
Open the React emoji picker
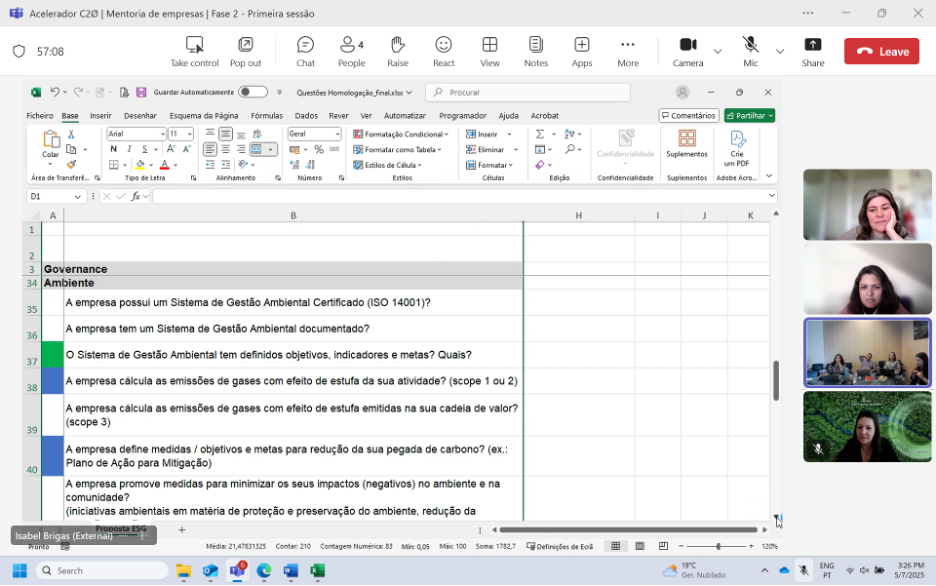[443, 51]
